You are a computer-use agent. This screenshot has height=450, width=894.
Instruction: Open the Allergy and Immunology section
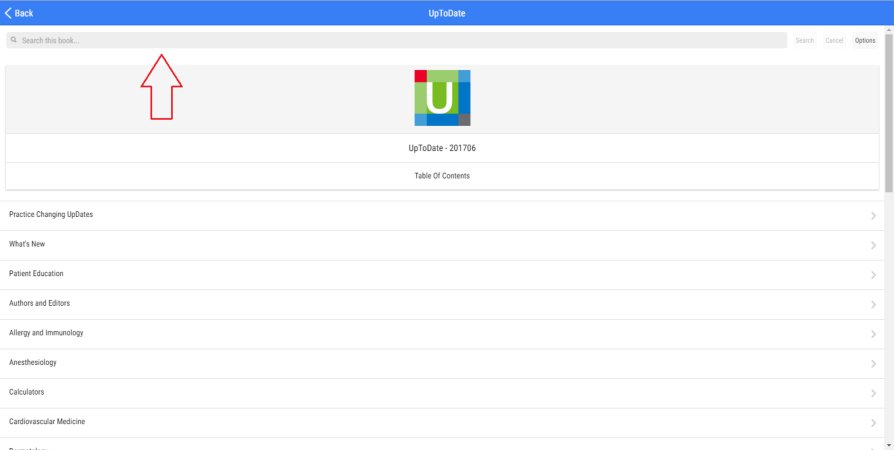[442, 334]
